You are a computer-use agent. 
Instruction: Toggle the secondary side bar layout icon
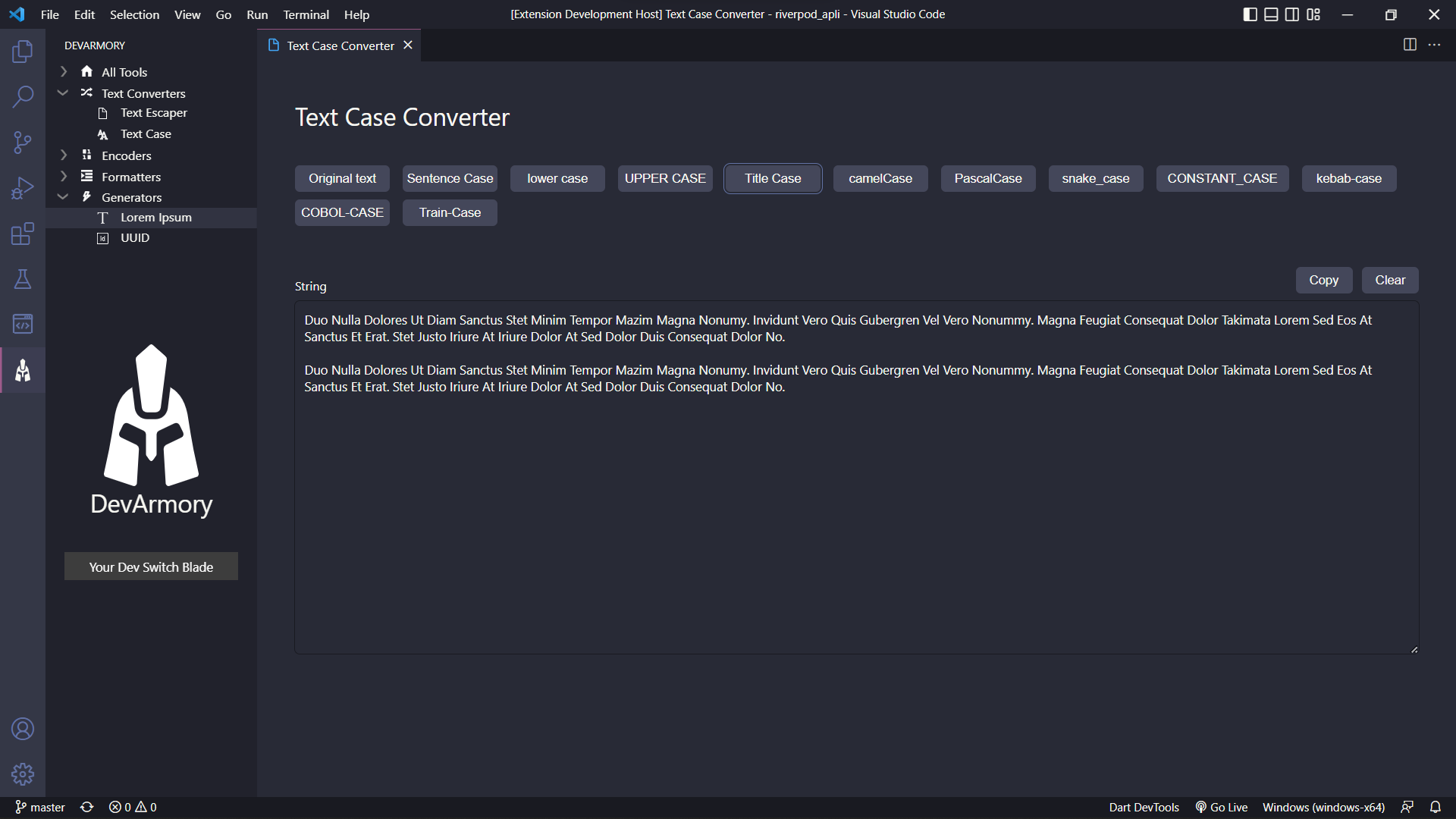(x=1292, y=14)
